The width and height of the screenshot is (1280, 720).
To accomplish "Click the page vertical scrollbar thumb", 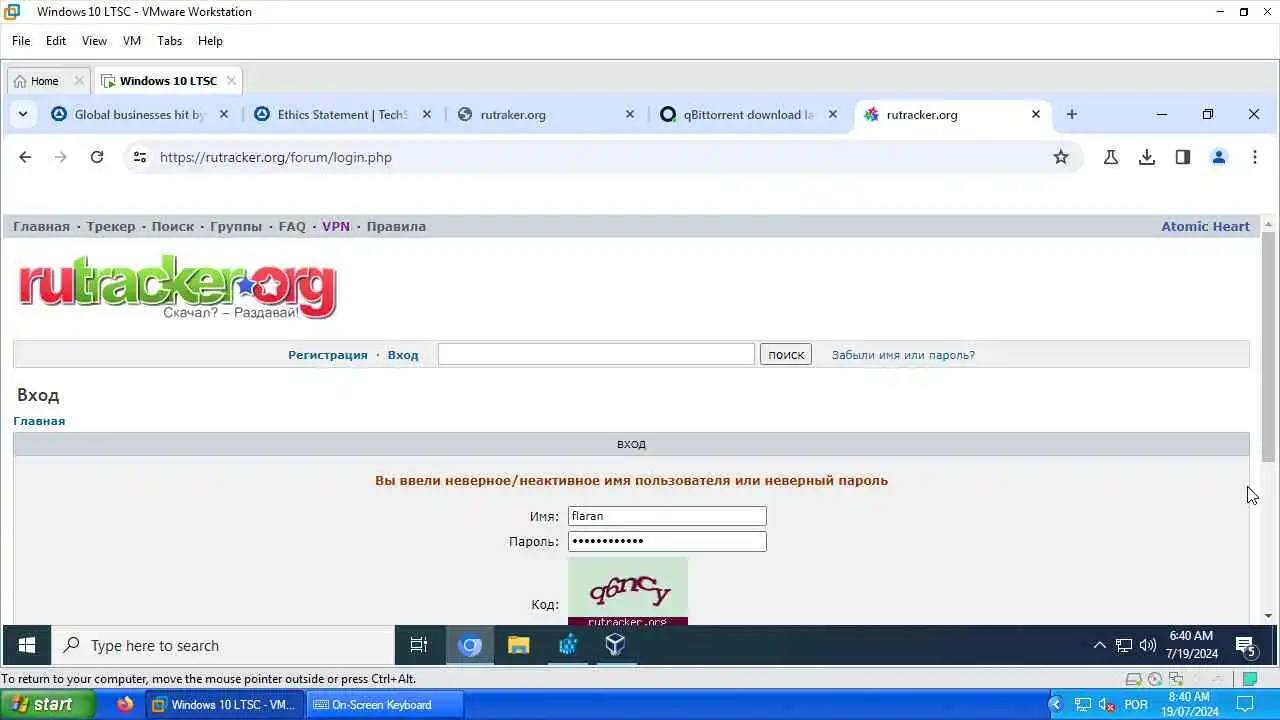I will coord(1268,345).
